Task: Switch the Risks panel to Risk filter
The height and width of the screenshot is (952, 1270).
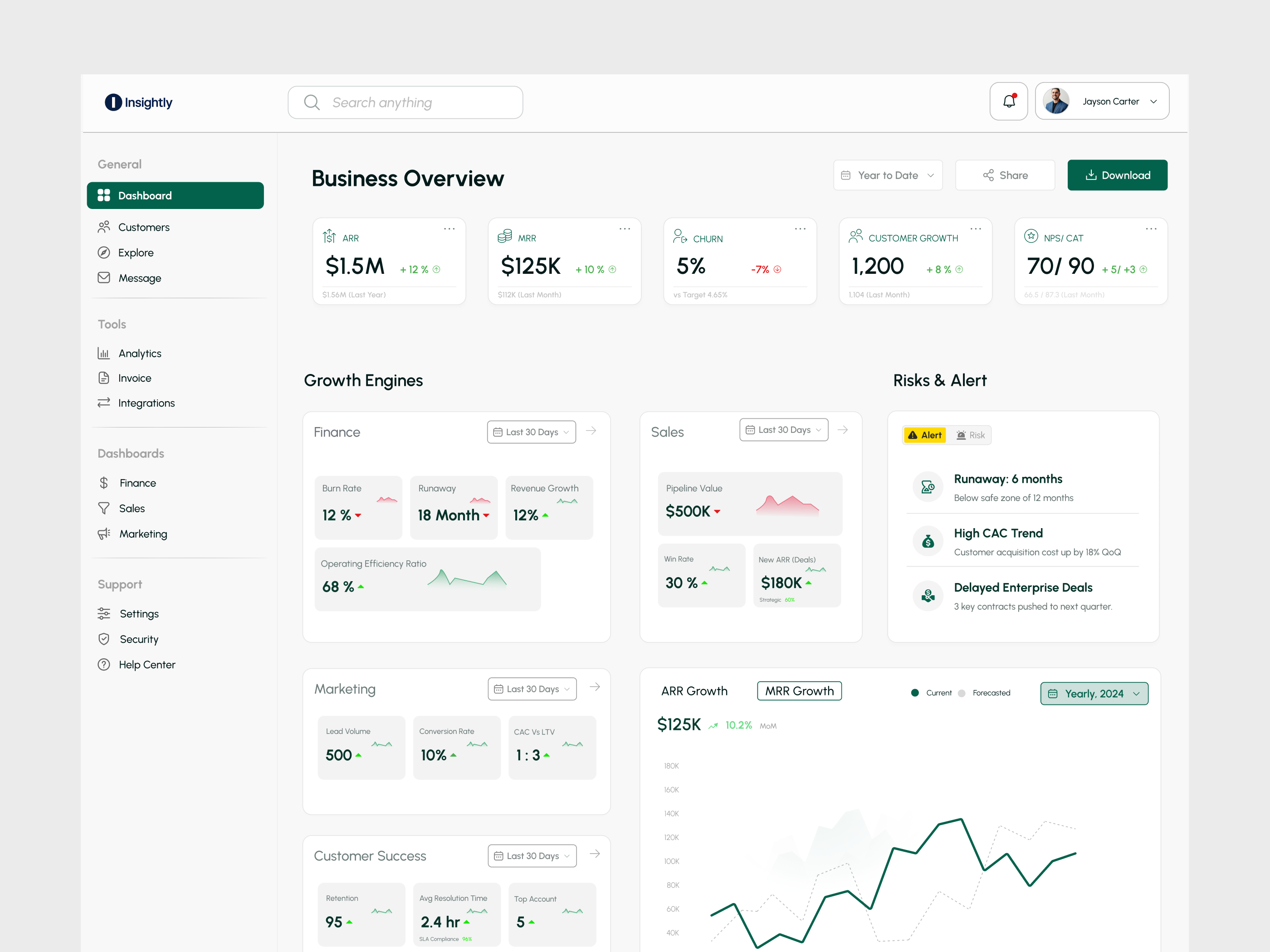Action: coord(970,435)
